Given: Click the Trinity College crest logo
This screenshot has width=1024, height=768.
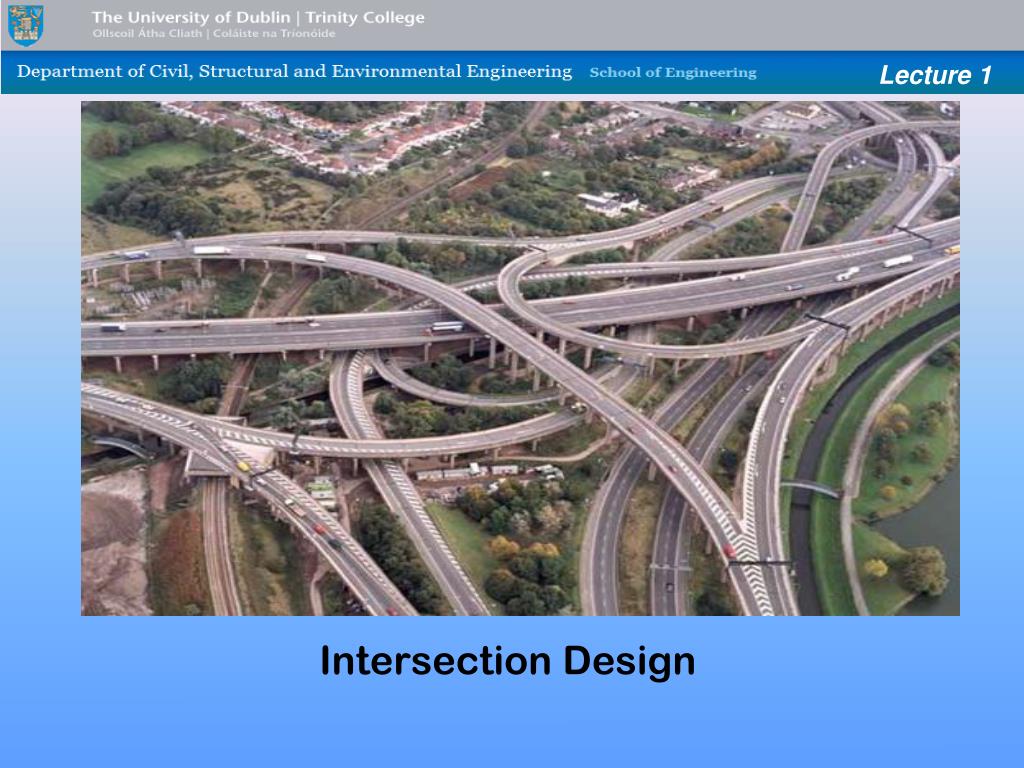Looking at the screenshot, I should point(25,25).
